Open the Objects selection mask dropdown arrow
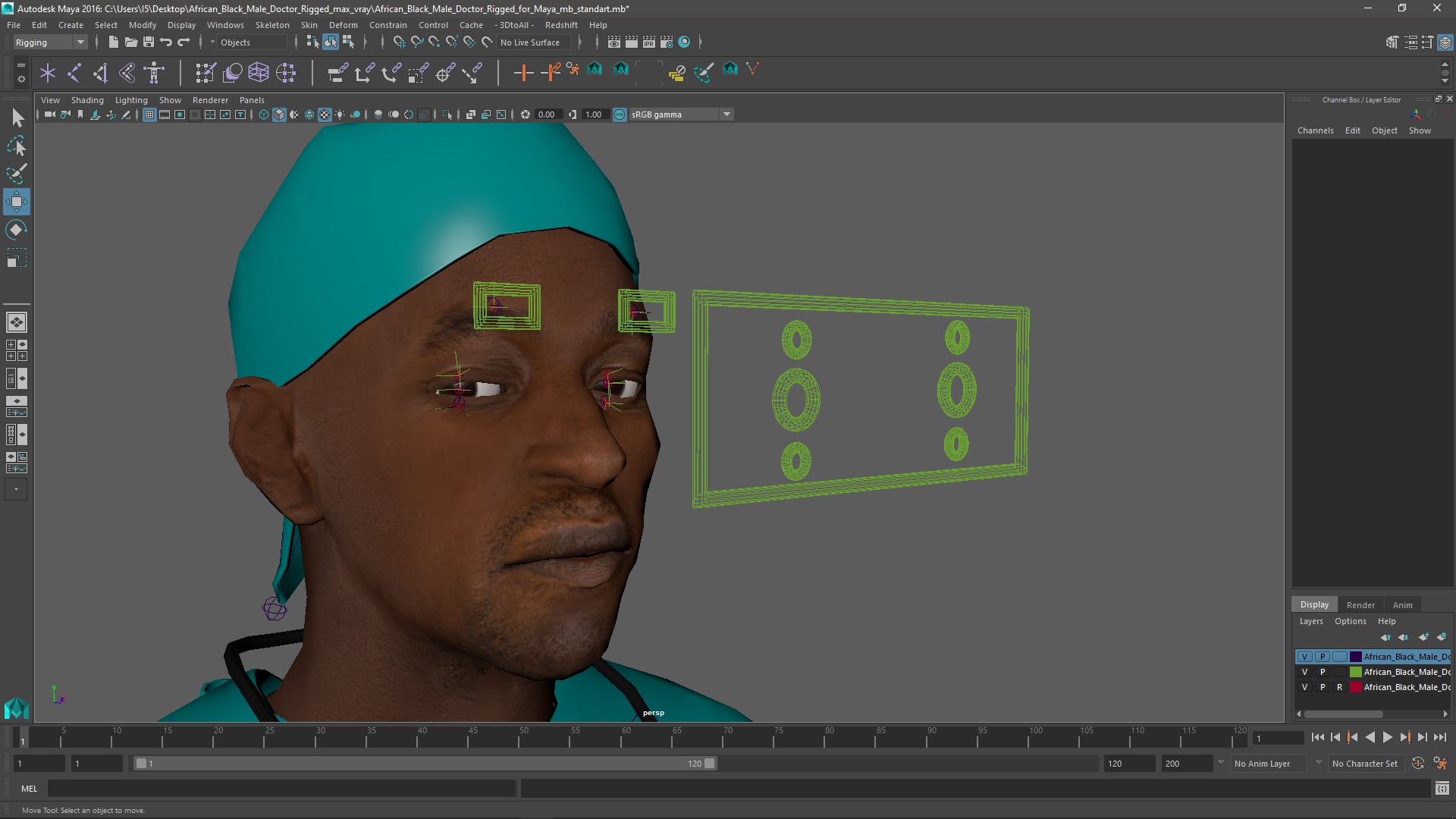 [212, 42]
